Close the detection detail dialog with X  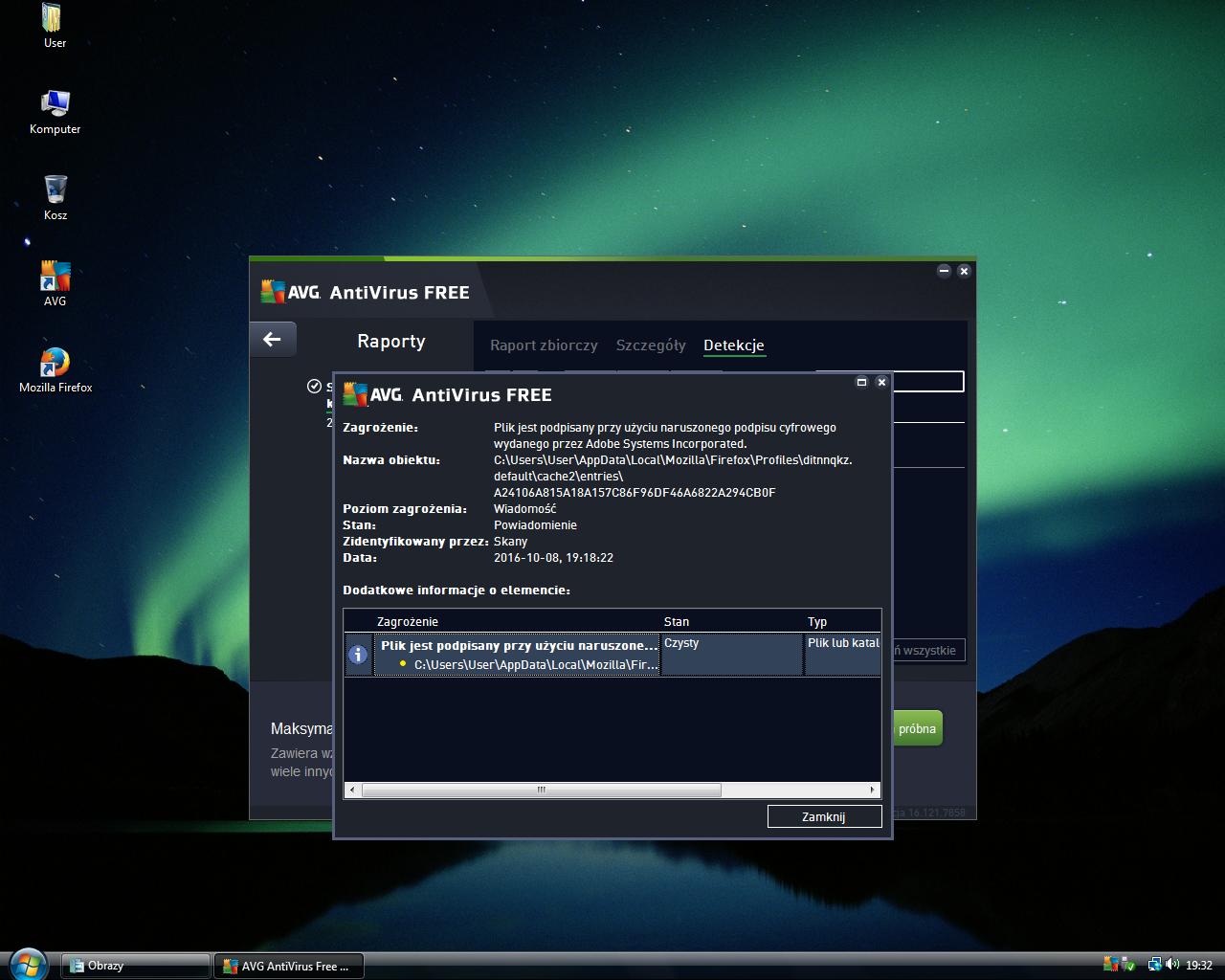click(x=881, y=382)
